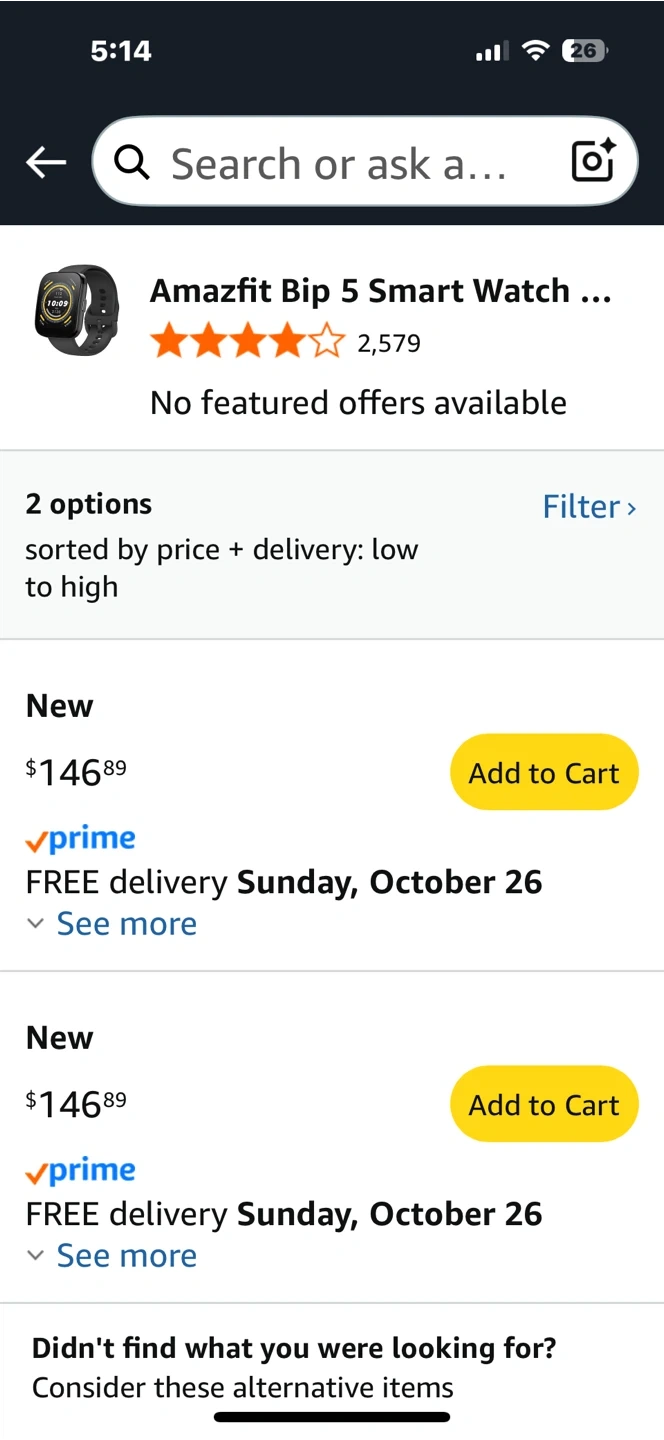Open the Amazfit Bip 5 watch thumbnail

point(76,309)
